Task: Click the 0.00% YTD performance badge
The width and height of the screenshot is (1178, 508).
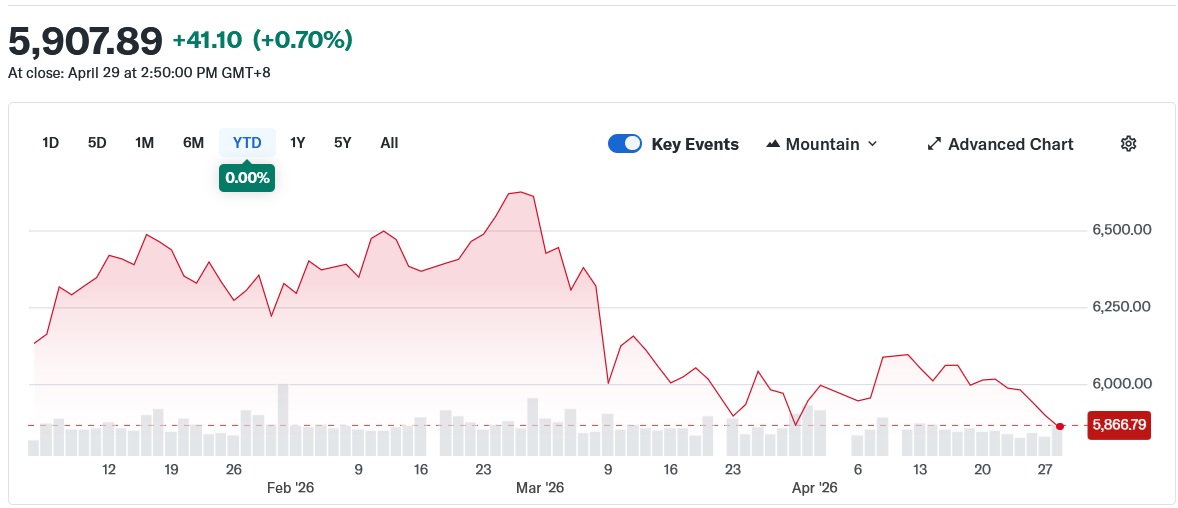Action: (x=247, y=178)
